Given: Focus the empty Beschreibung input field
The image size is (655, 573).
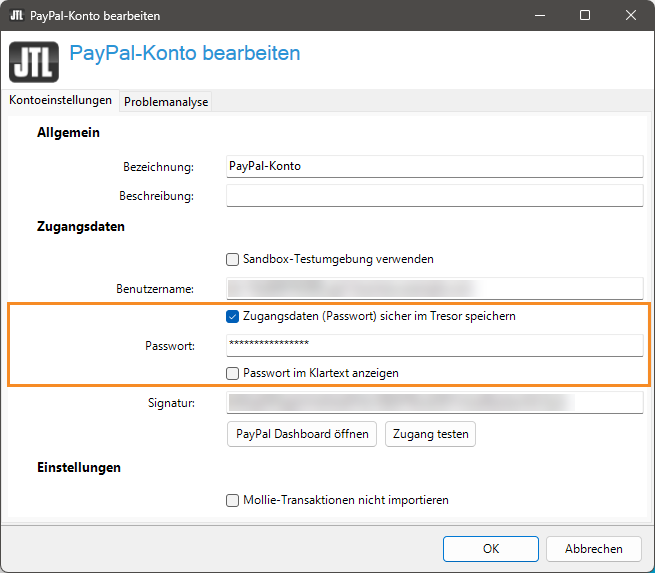Looking at the screenshot, I should [x=434, y=196].
